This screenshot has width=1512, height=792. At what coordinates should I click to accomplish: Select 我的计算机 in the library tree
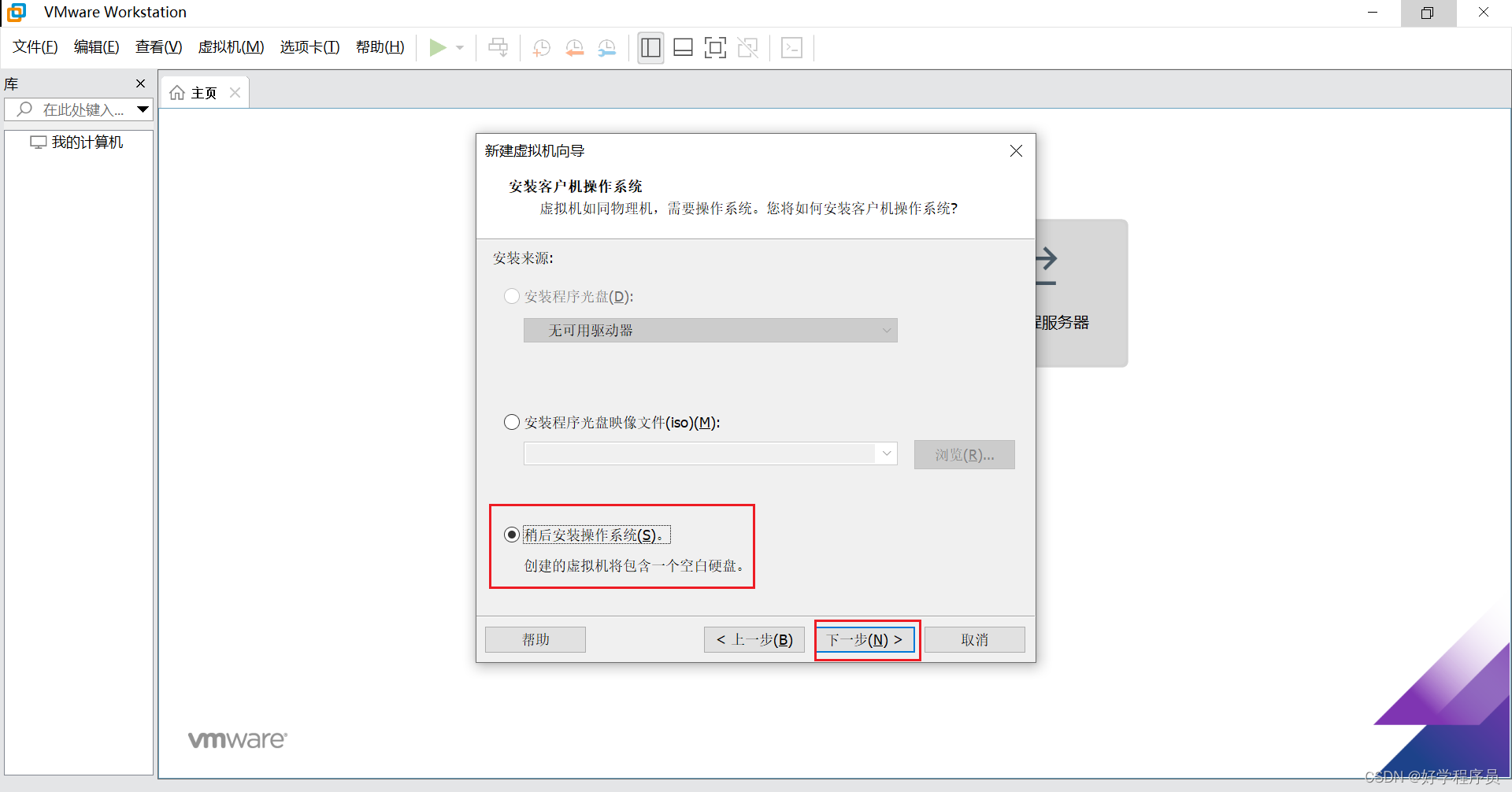click(x=77, y=142)
